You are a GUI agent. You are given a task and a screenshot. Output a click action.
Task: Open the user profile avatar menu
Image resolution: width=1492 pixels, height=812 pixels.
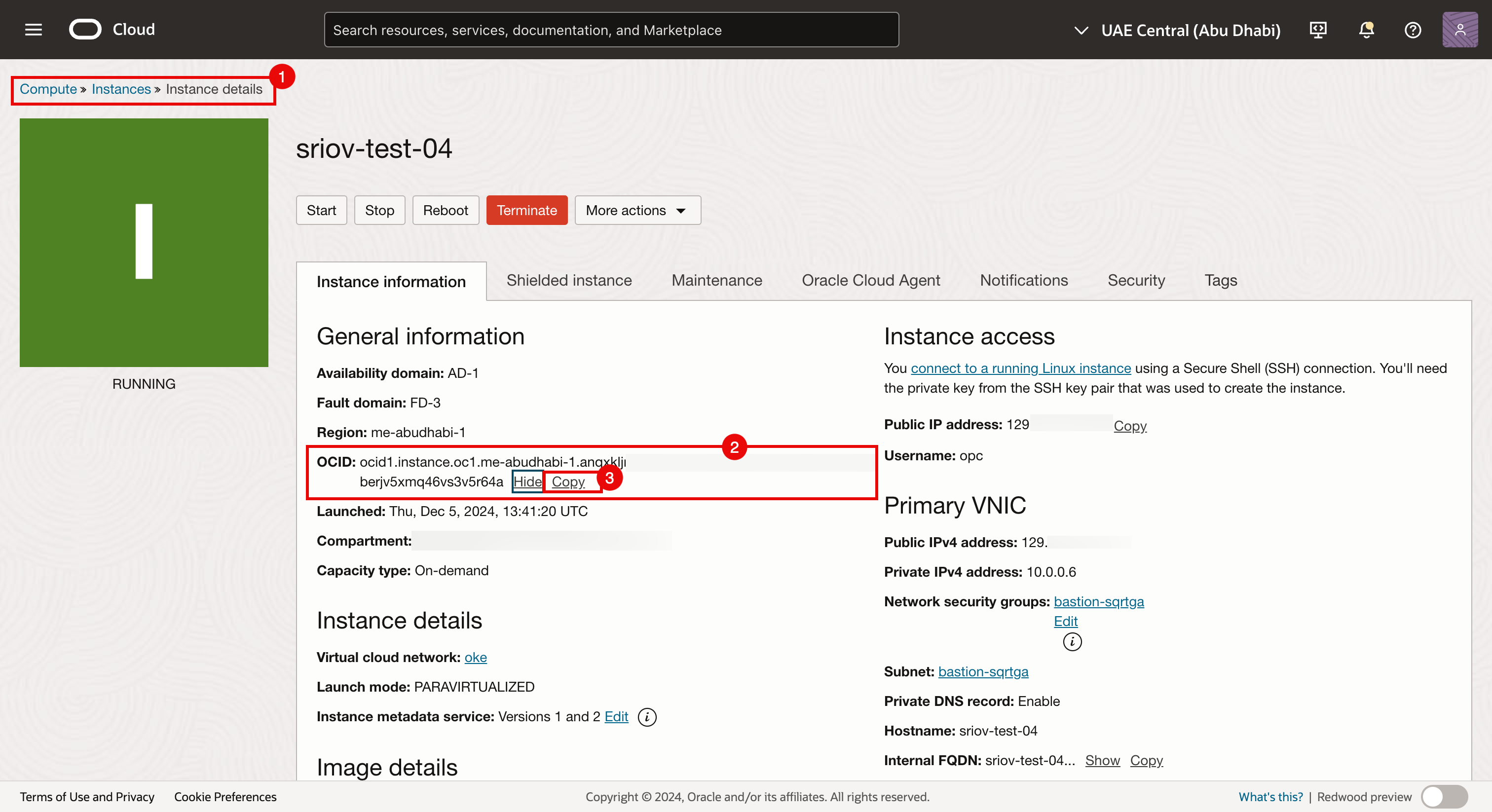click(x=1459, y=30)
